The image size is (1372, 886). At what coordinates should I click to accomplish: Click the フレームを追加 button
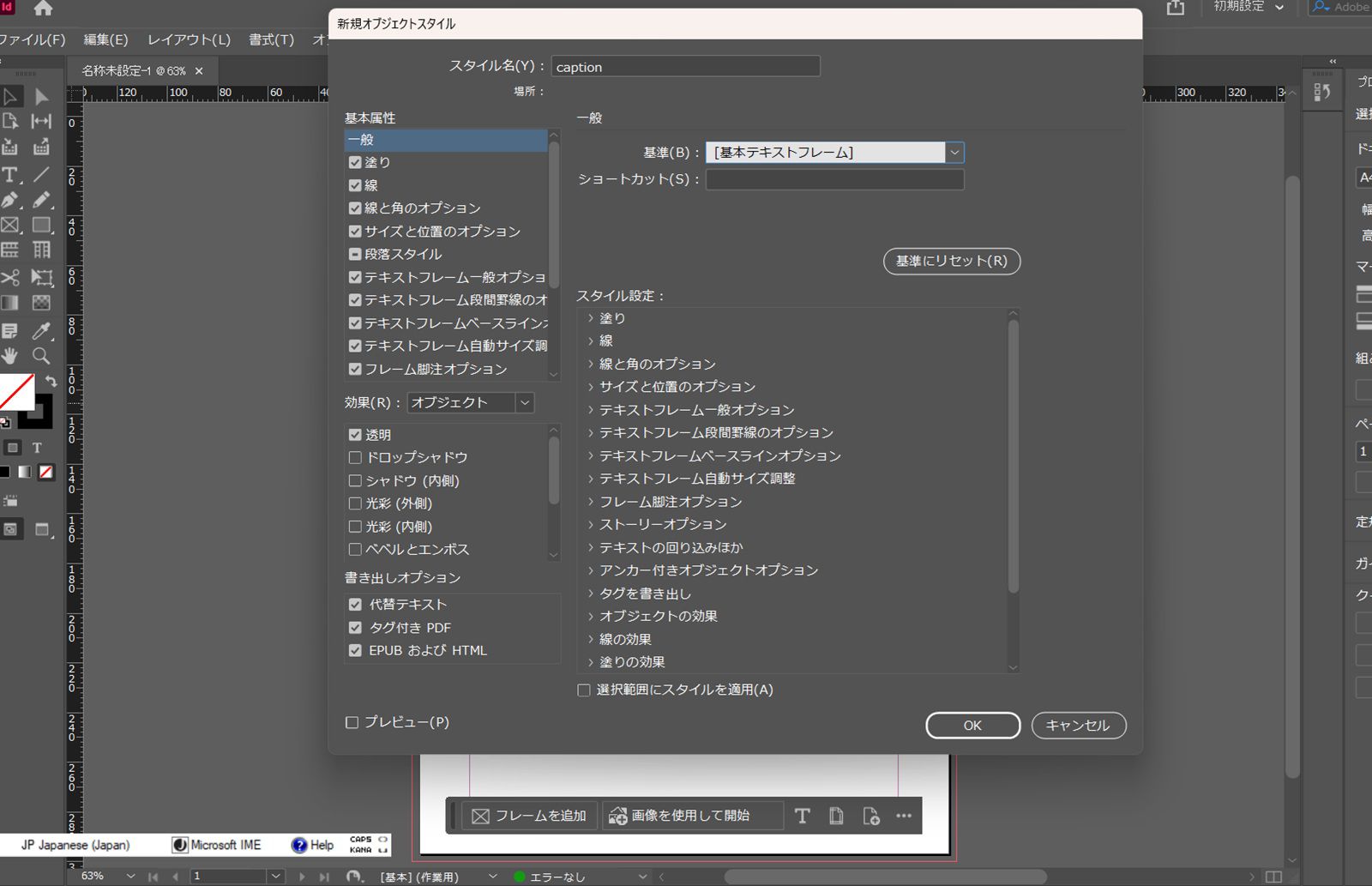point(530,816)
